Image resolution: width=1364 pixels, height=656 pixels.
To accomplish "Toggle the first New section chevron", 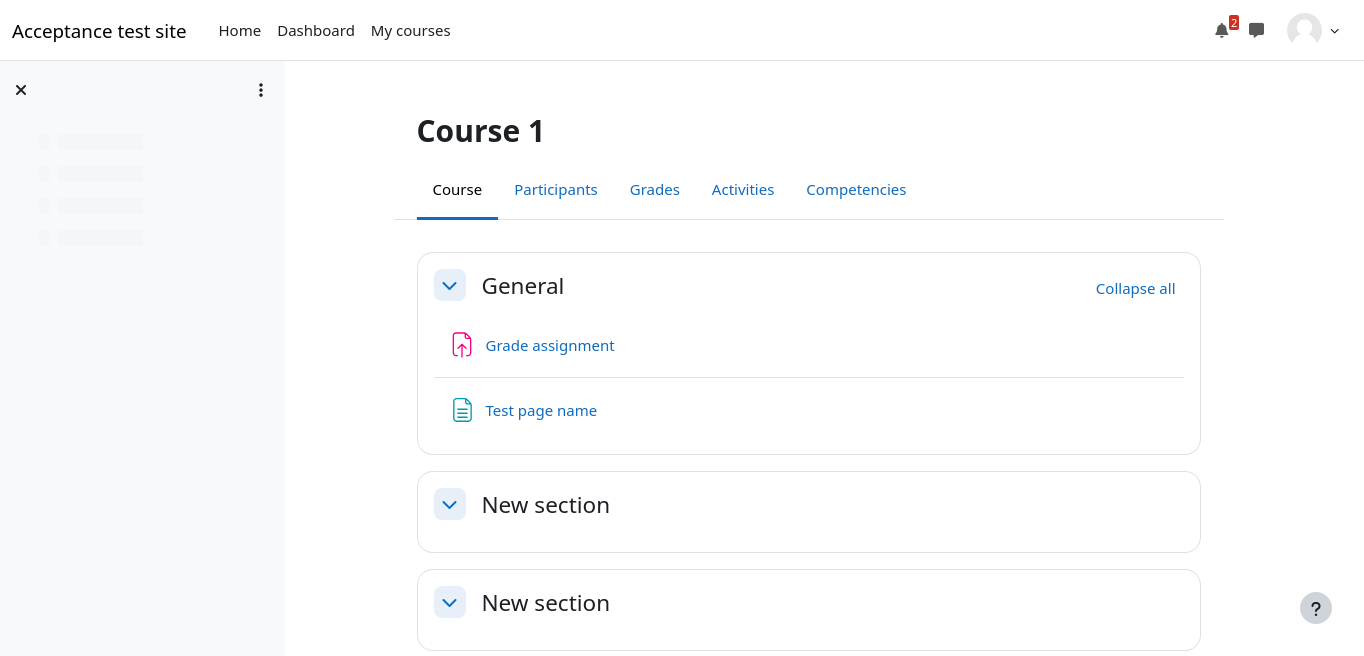I will [450, 505].
